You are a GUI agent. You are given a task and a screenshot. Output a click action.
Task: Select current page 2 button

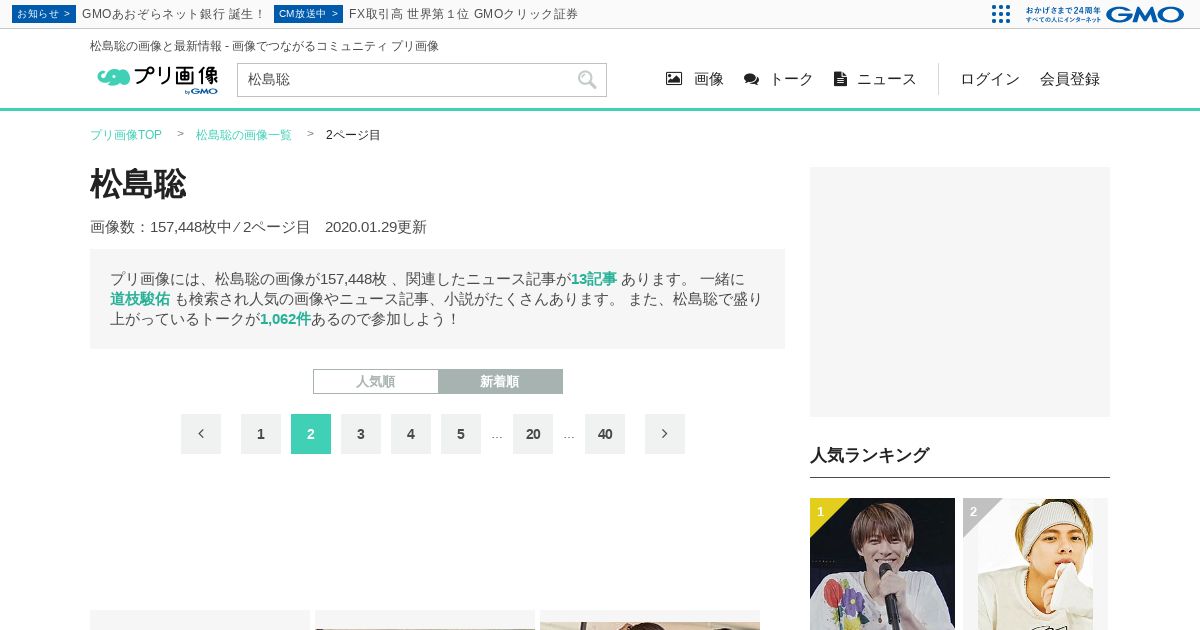click(311, 434)
